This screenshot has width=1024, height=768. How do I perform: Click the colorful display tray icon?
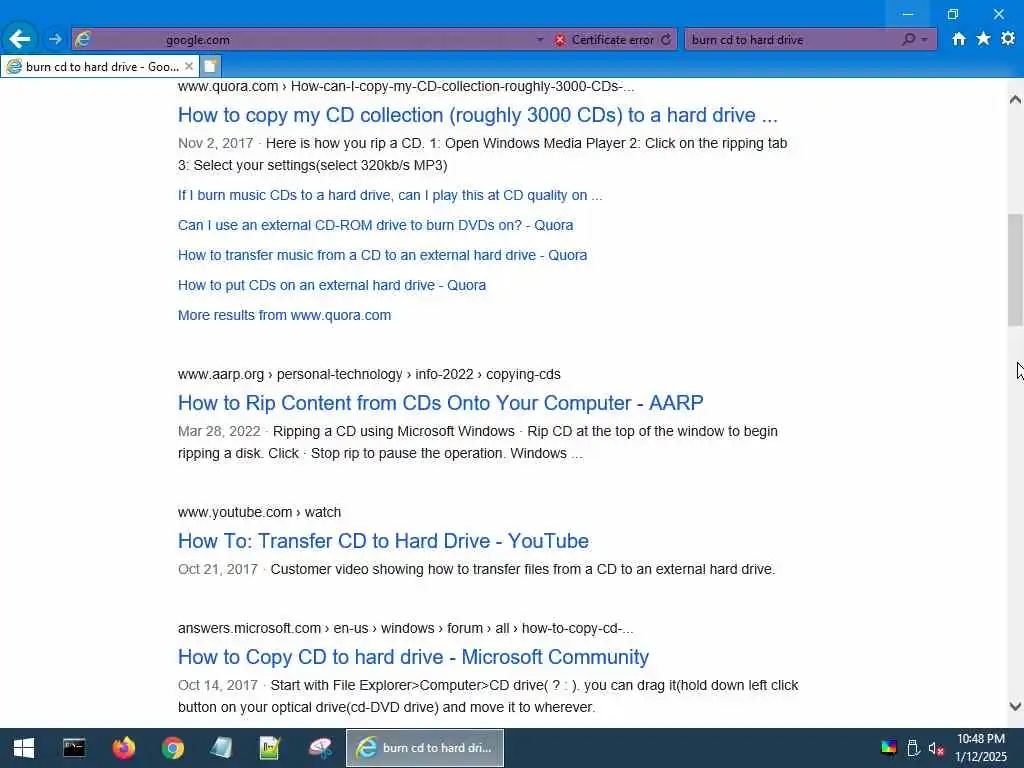pyautogui.click(x=889, y=748)
